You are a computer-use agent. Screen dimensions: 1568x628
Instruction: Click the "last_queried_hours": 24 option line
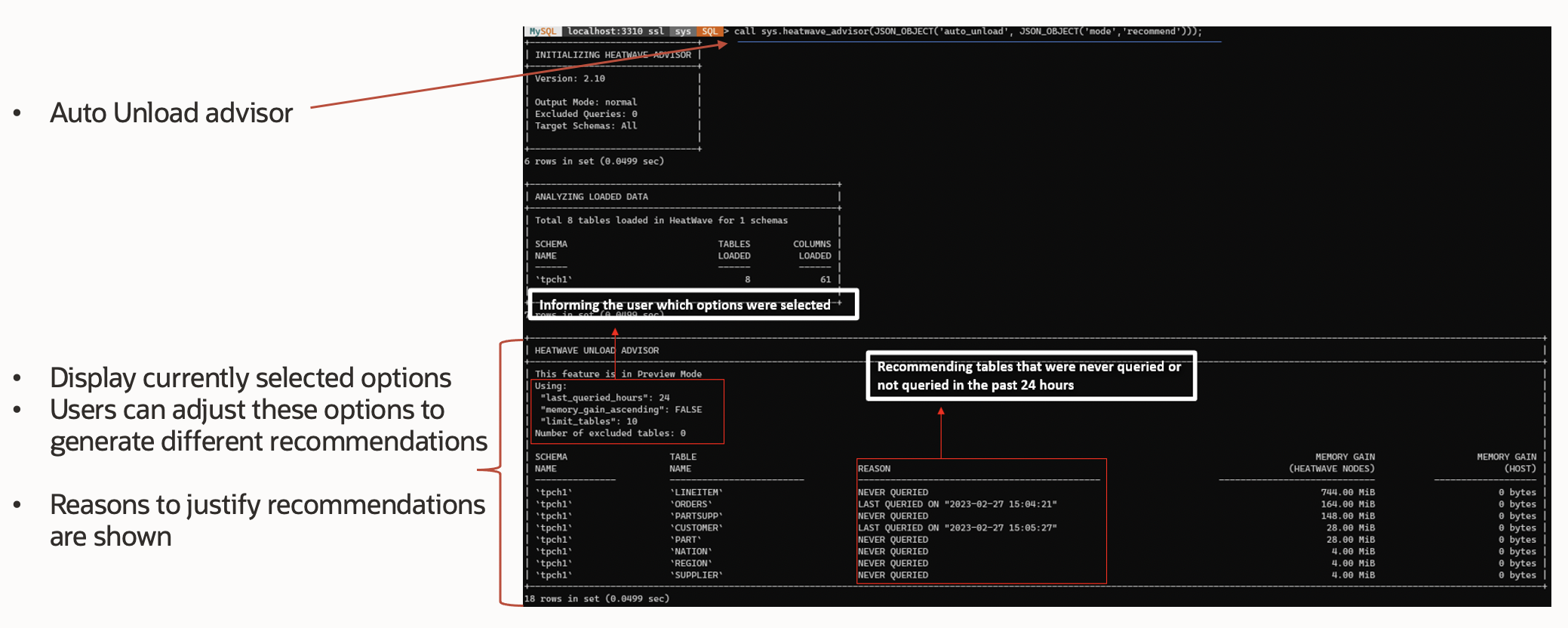(605, 398)
